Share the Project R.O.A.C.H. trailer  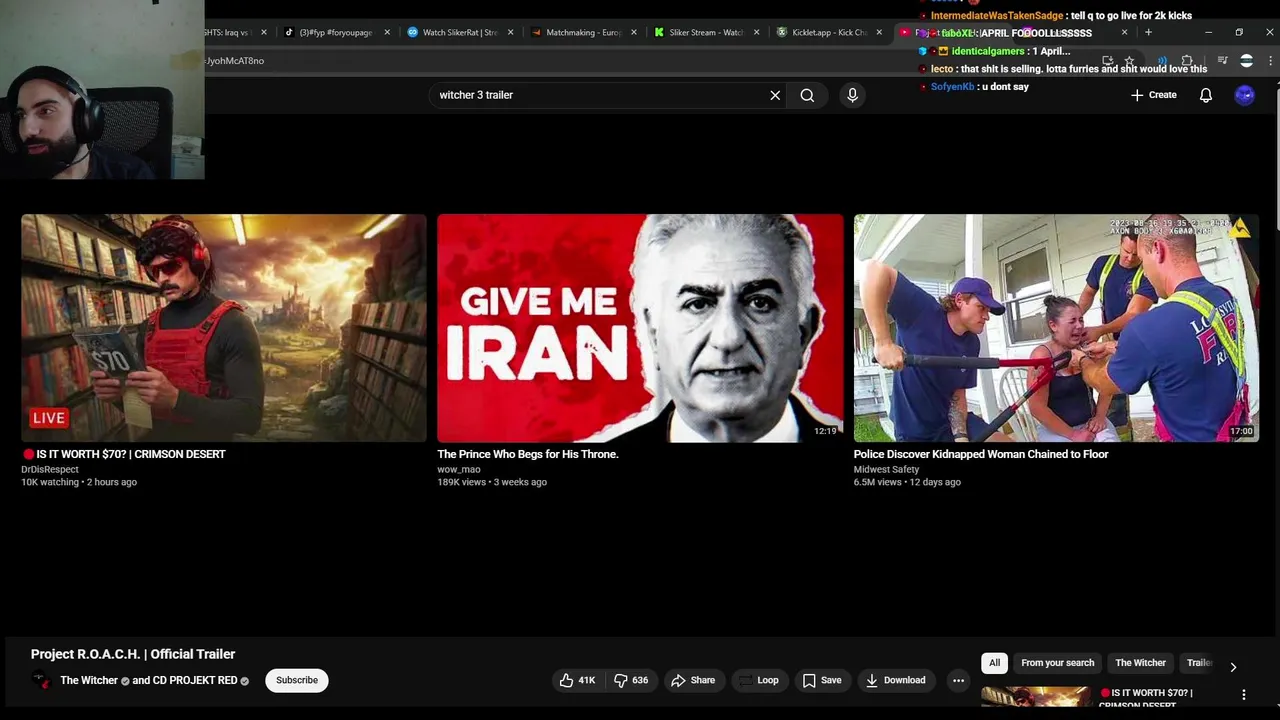pos(693,680)
